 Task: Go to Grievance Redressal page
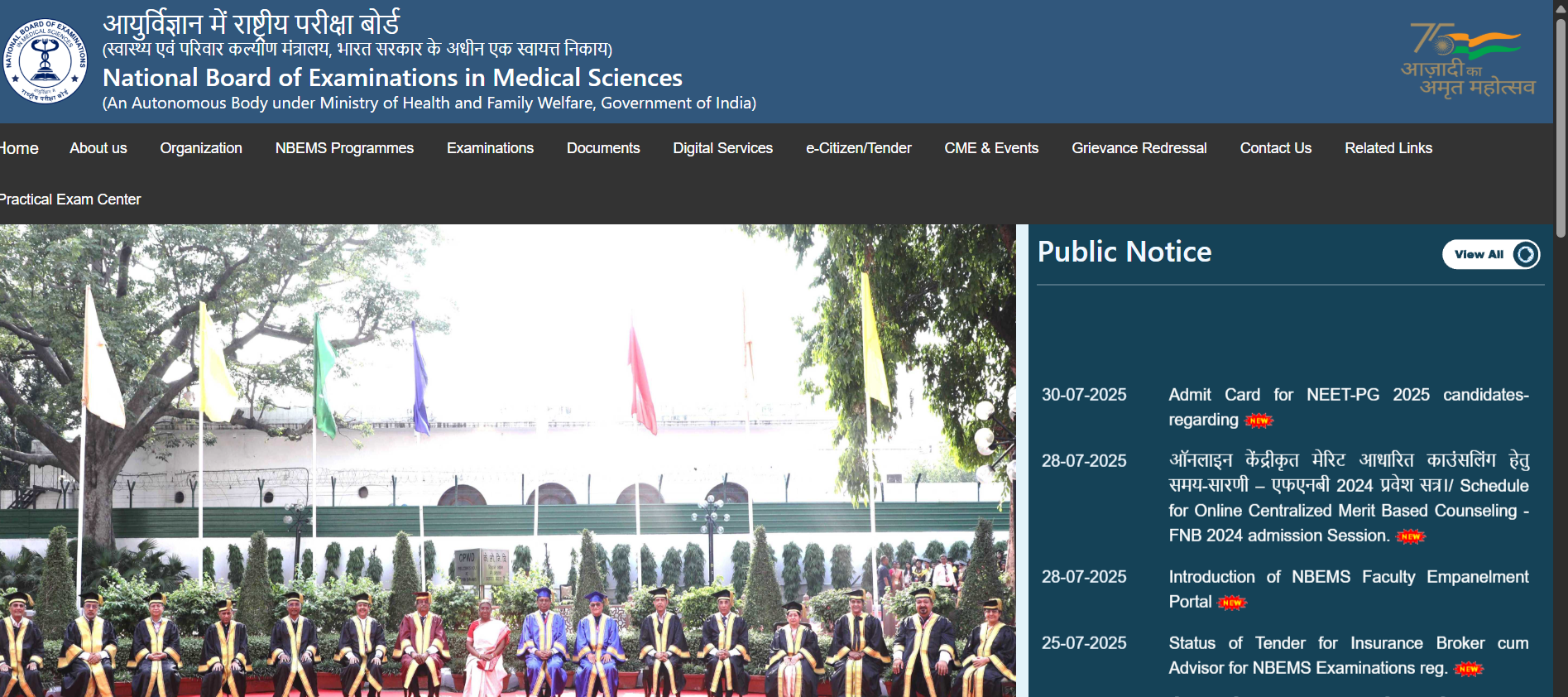(1139, 148)
